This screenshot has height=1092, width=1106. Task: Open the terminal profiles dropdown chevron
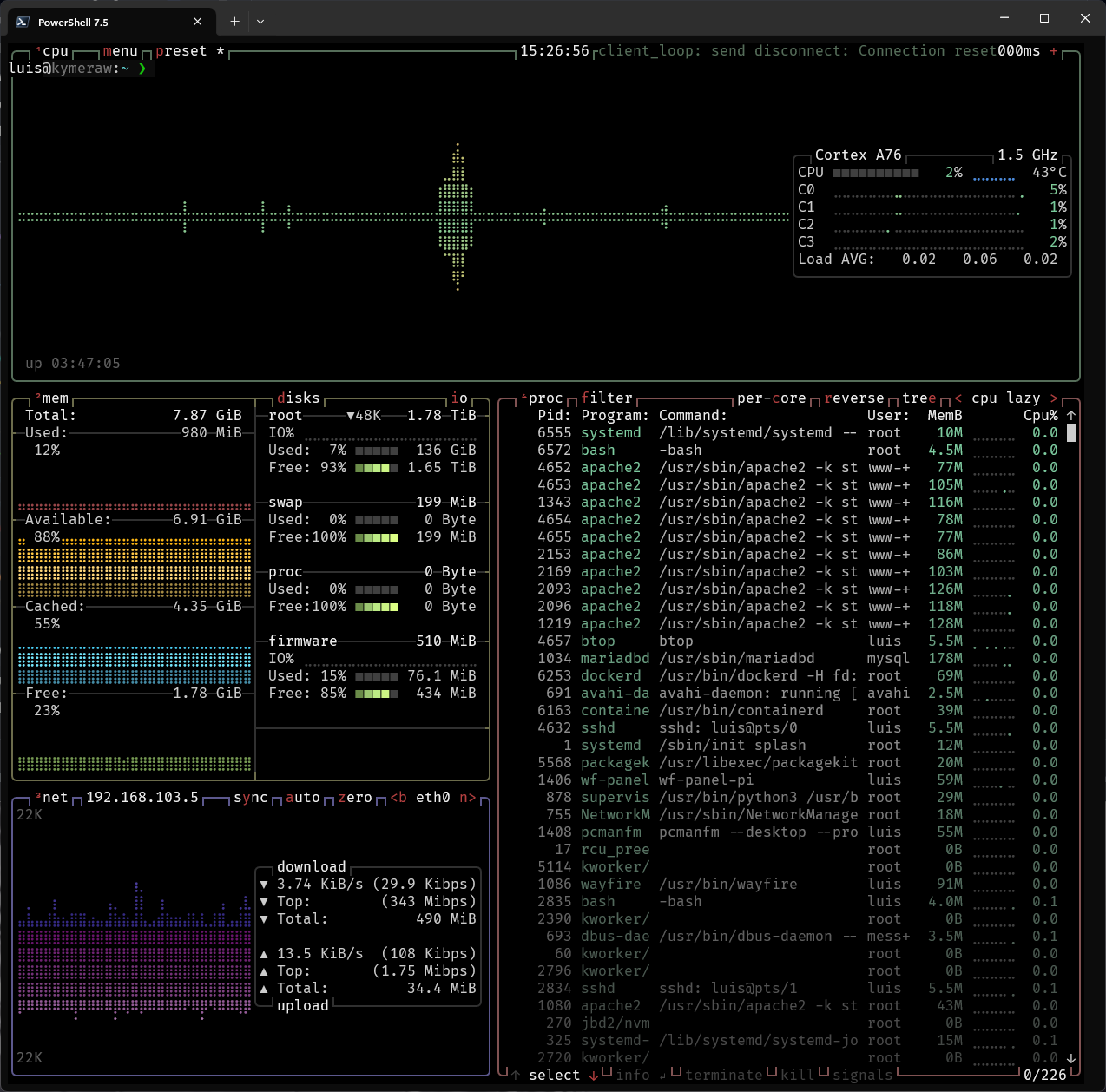point(260,21)
